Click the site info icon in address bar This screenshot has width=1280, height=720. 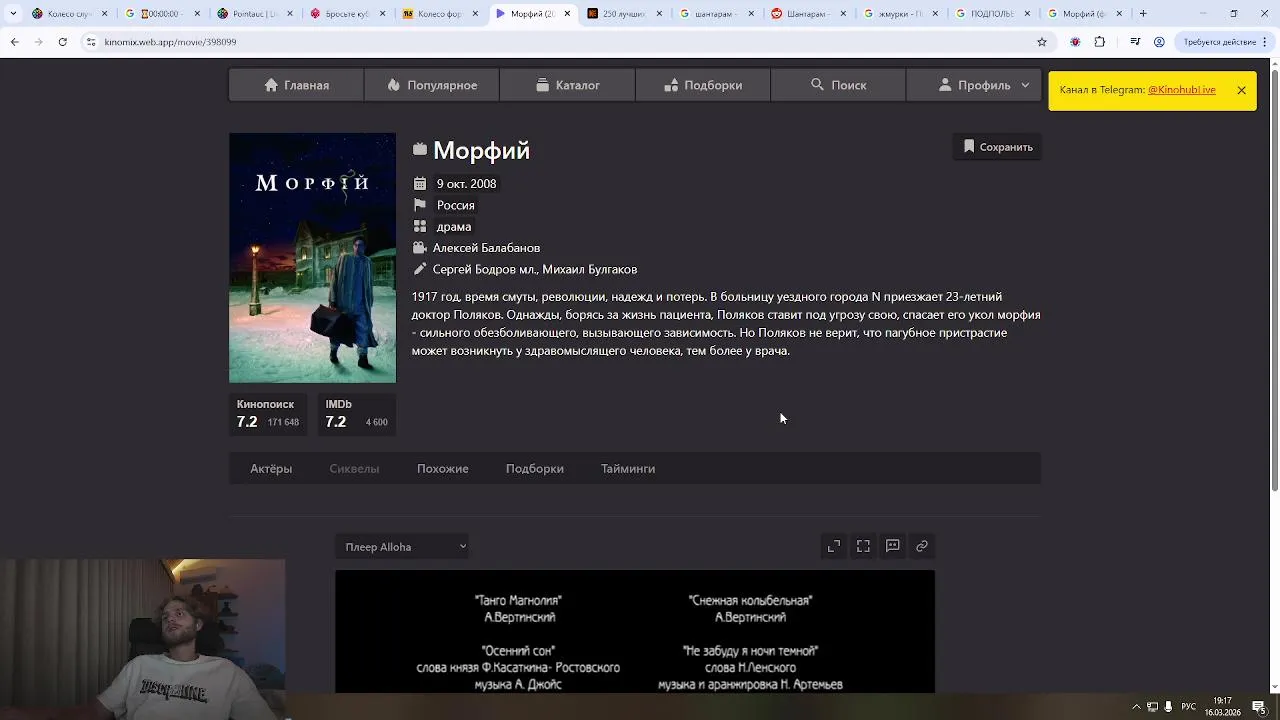point(91,42)
